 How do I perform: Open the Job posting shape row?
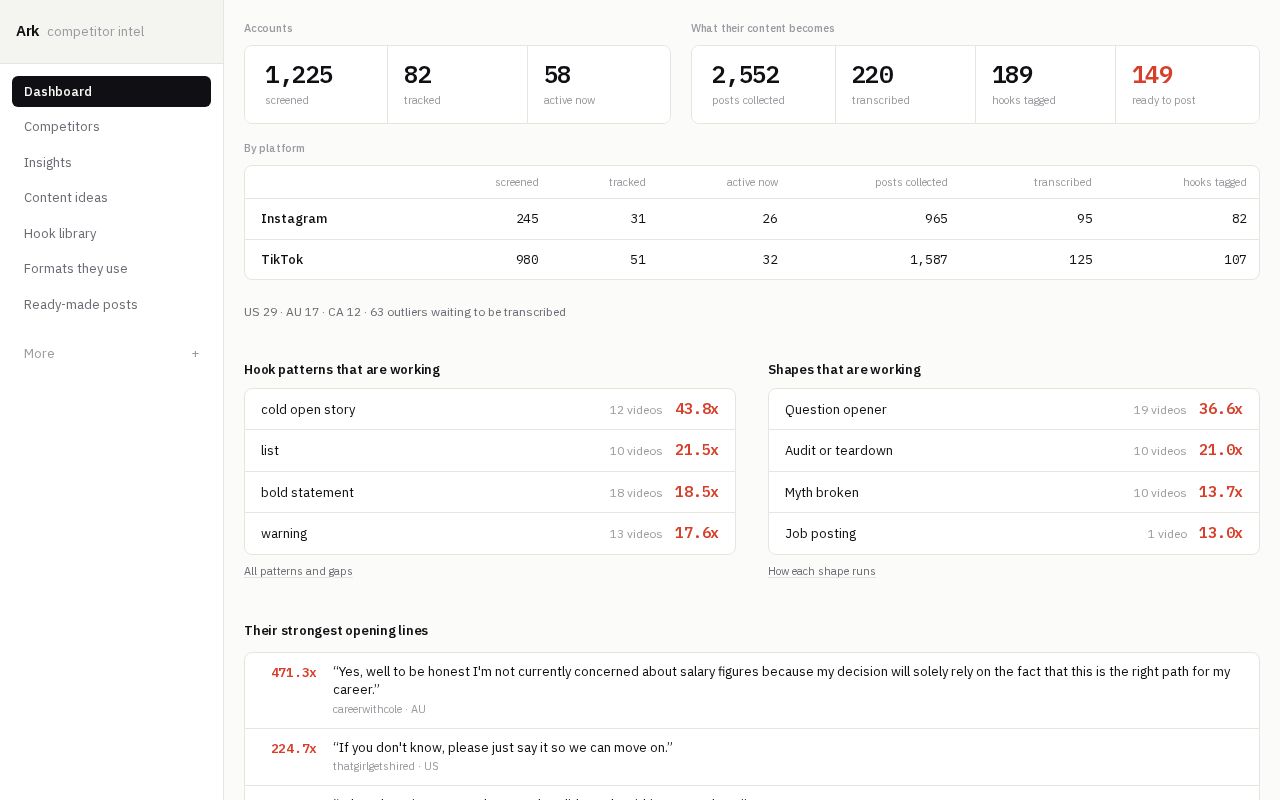tap(1014, 534)
